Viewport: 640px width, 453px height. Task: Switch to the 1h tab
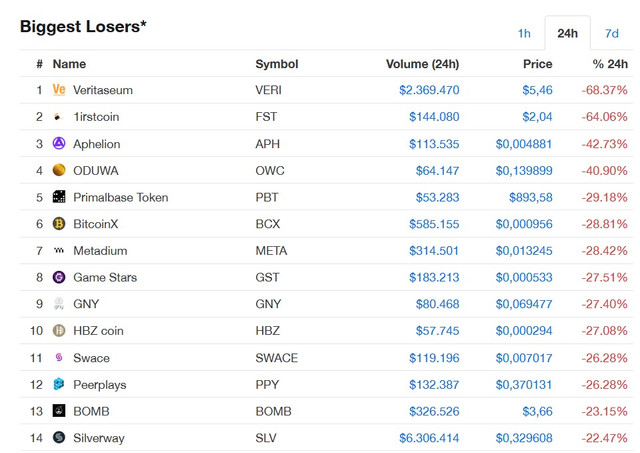[524, 33]
